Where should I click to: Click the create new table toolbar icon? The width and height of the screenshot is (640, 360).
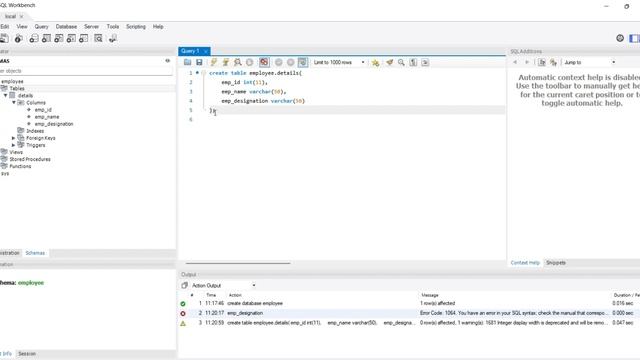pyautogui.click(x=47, y=38)
